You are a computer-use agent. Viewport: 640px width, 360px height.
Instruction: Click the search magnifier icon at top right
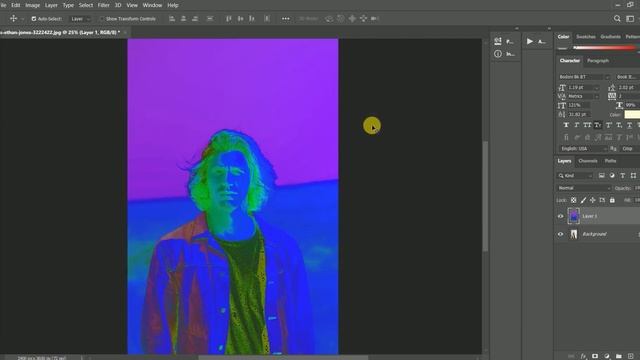click(617, 18)
